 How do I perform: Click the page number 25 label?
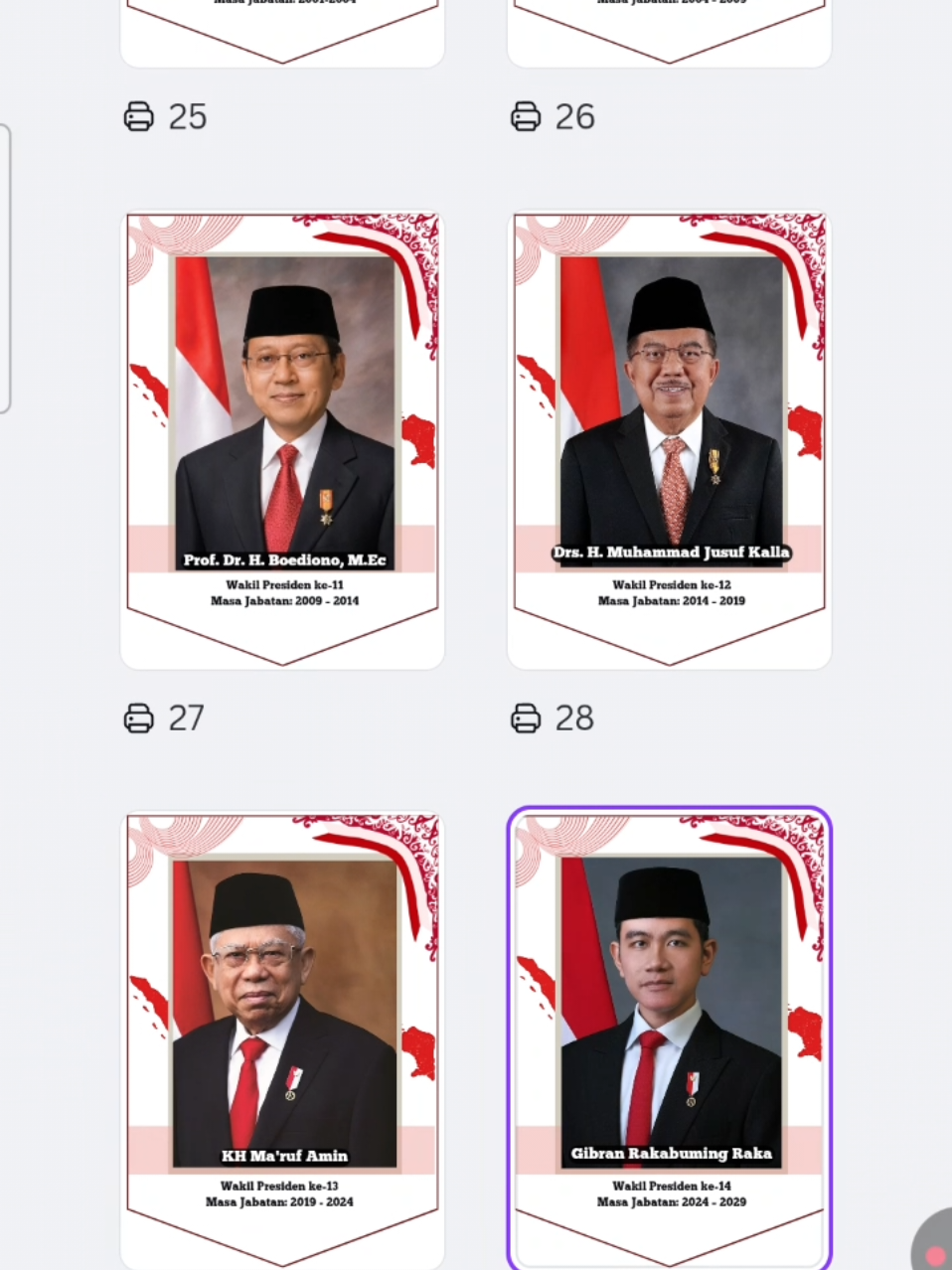[x=188, y=117]
